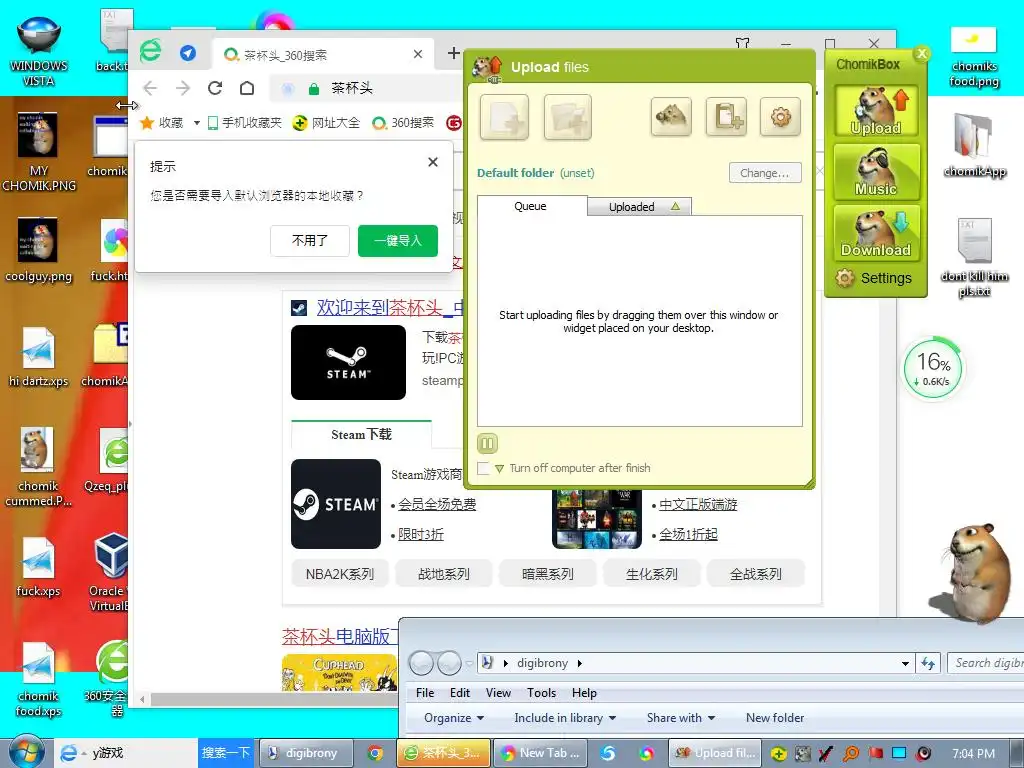Click the browser home icon
Screen dimensions: 1024x768
247,88
